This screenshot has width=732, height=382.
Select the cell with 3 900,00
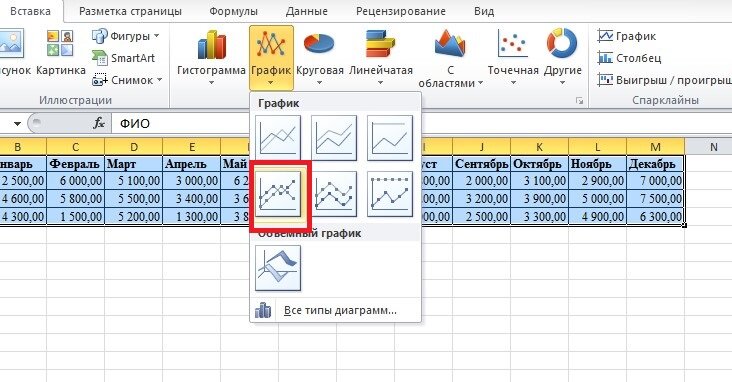(x=539, y=198)
